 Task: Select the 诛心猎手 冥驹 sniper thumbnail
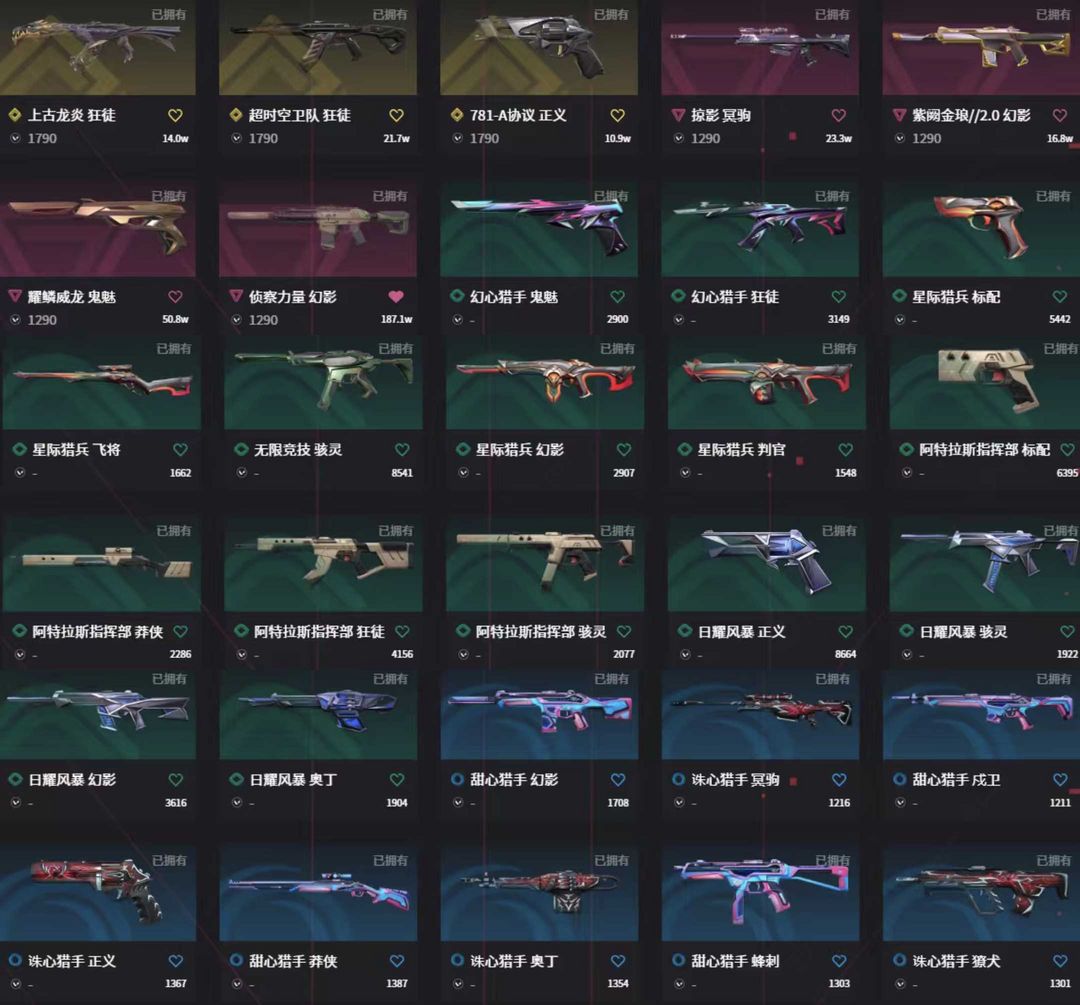760,714
